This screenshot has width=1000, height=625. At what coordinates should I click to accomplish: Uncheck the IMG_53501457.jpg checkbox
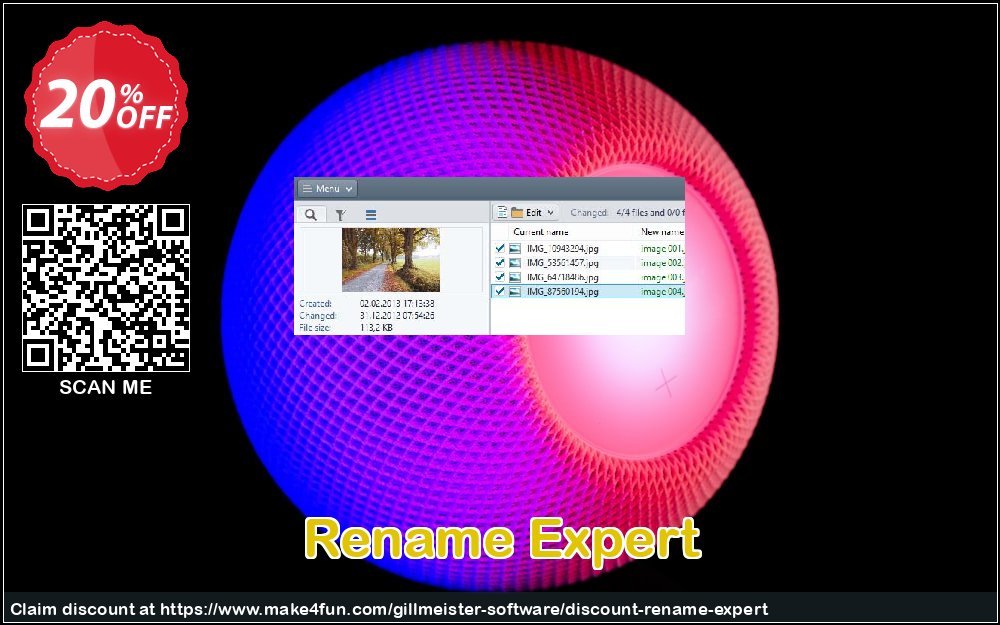[500, 263]
